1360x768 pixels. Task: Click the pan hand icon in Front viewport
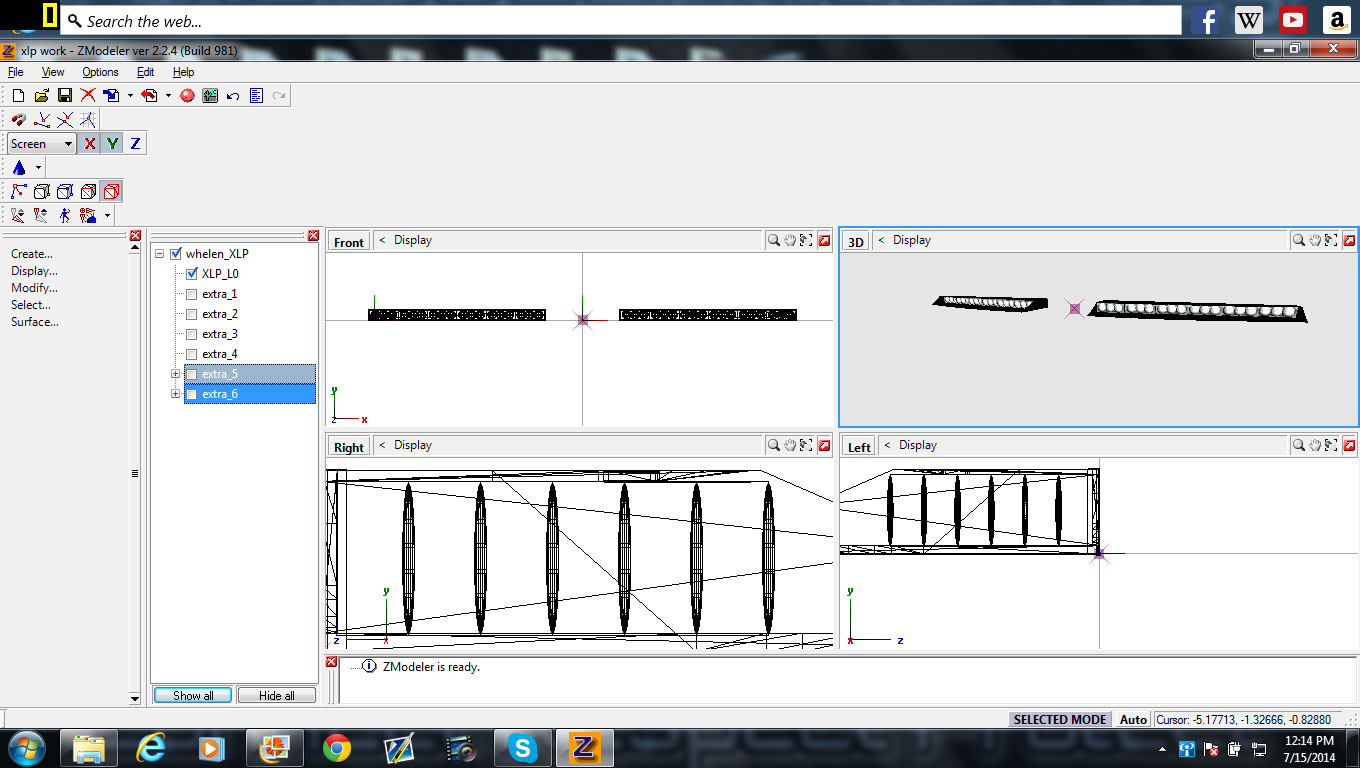tap(789, 241)
